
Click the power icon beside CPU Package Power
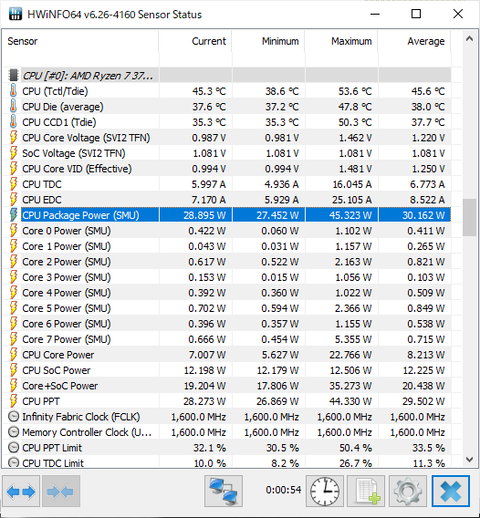coord(13,215)
